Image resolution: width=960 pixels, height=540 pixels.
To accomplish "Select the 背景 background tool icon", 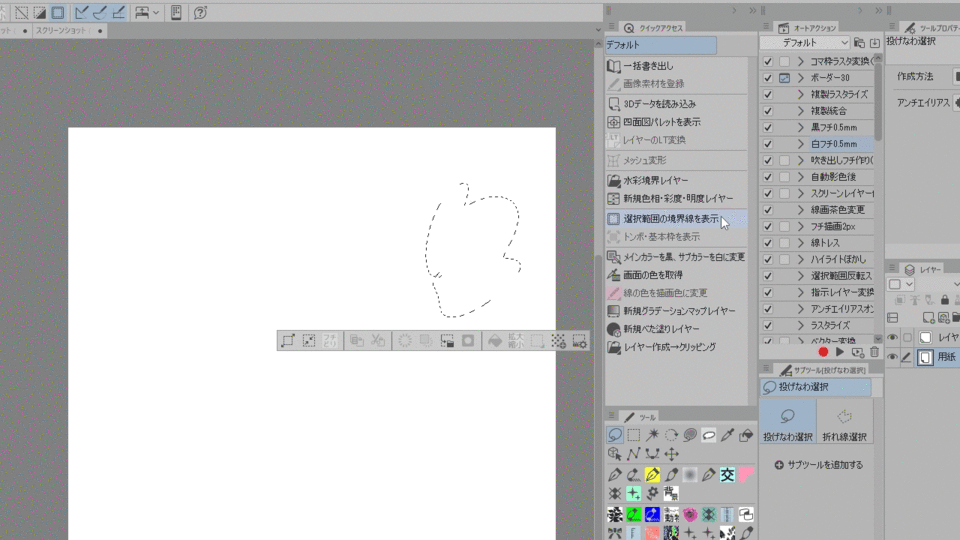I will tap(672, 493).
